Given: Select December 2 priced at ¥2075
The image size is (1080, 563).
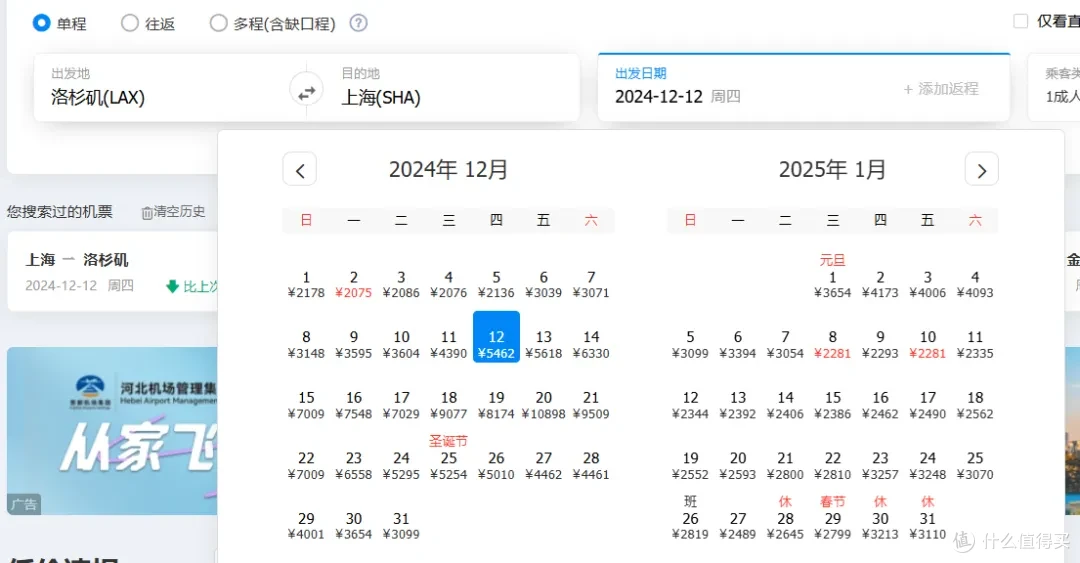Looking at the screenshot, I should click(x=353, y=285).
